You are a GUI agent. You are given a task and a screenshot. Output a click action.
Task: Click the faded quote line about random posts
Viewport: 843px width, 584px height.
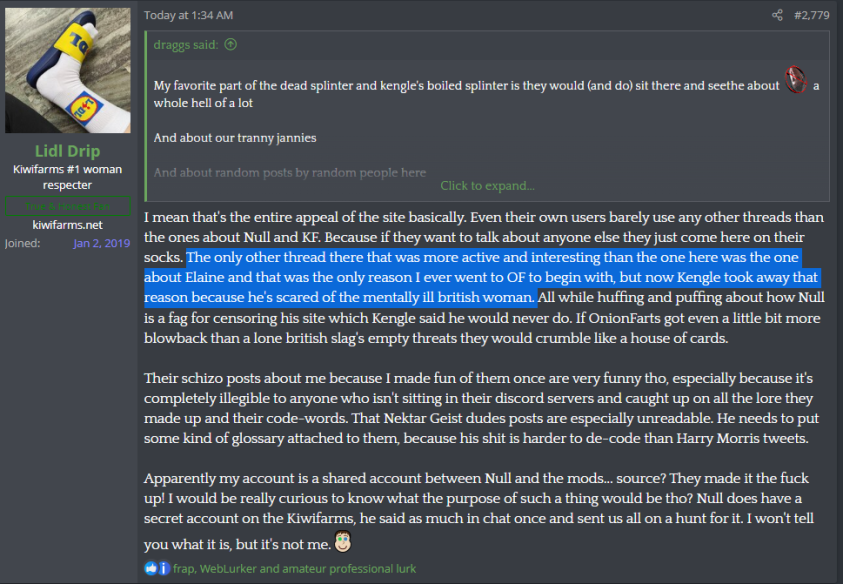click(290, 172)
